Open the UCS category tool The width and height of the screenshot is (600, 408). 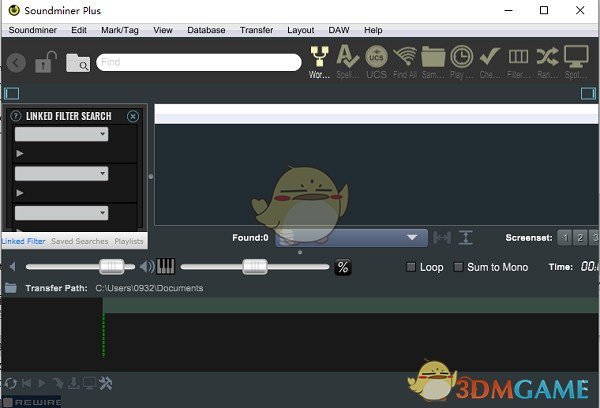click(376, 62)
